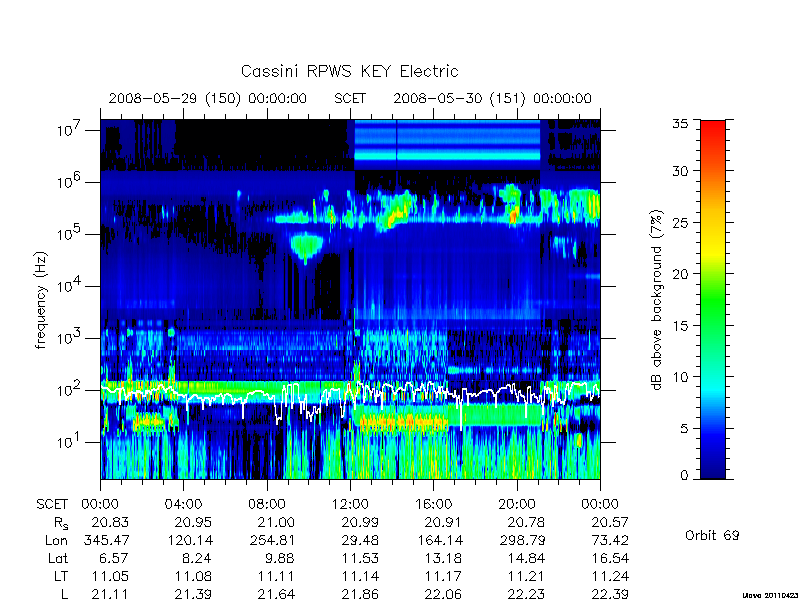
Task: Click the orange-red band below 10^2 Hz after 12:00
Action: point(403,421)
